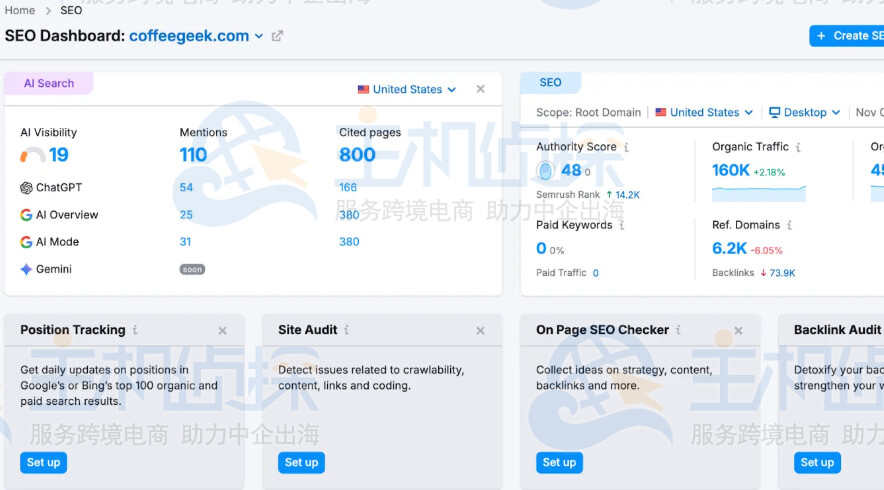
Task: Open total Mentions value 110
Action: pyautogui.click(x=193, y=154)
